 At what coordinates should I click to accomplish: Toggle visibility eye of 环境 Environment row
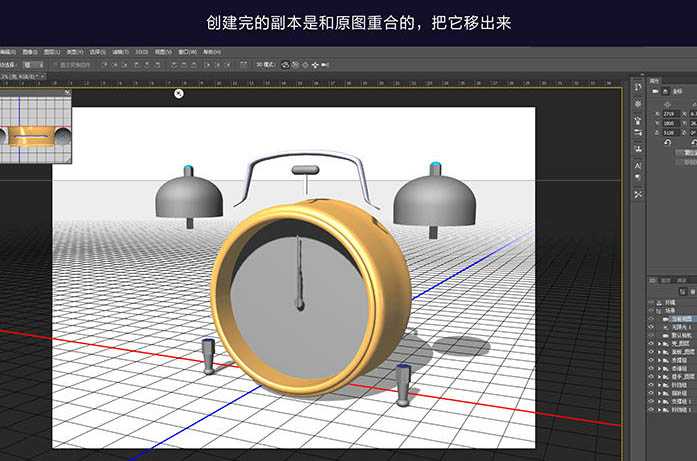[x=651, y=302]
